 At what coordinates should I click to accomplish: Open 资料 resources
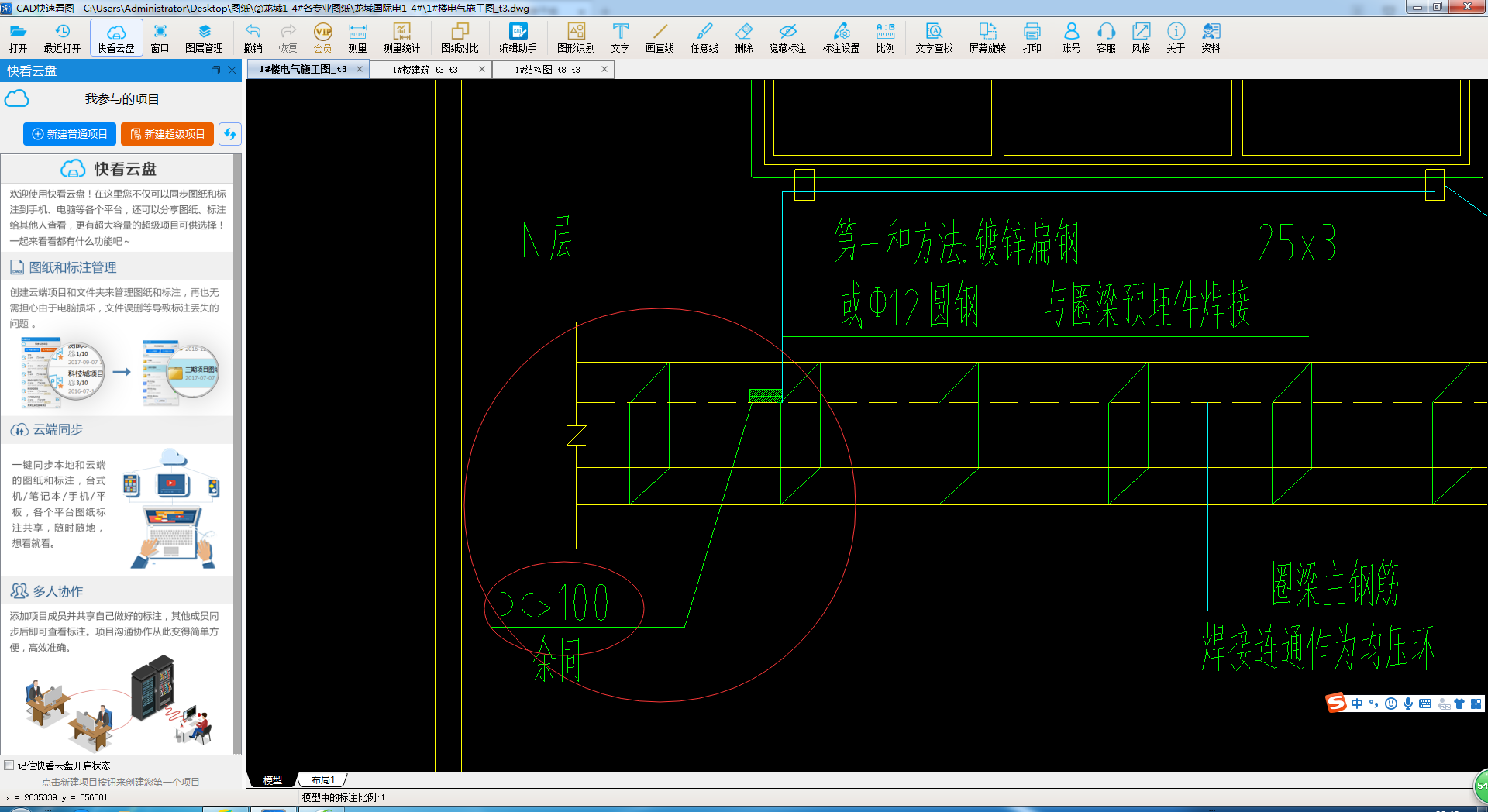pos(1211,37)
